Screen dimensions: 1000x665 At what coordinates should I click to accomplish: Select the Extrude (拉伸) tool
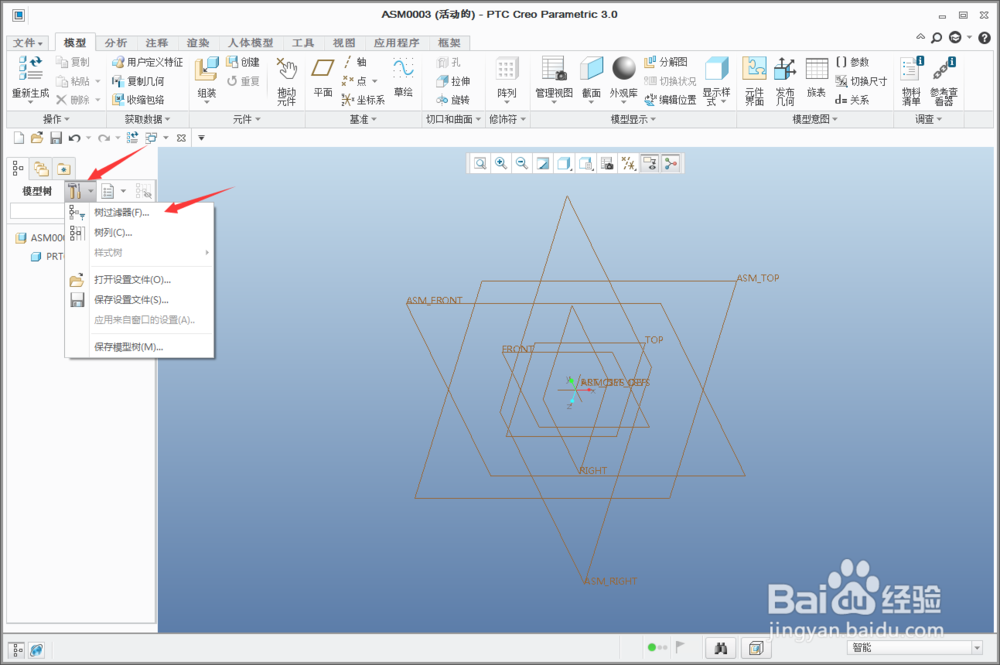(453, 81)
